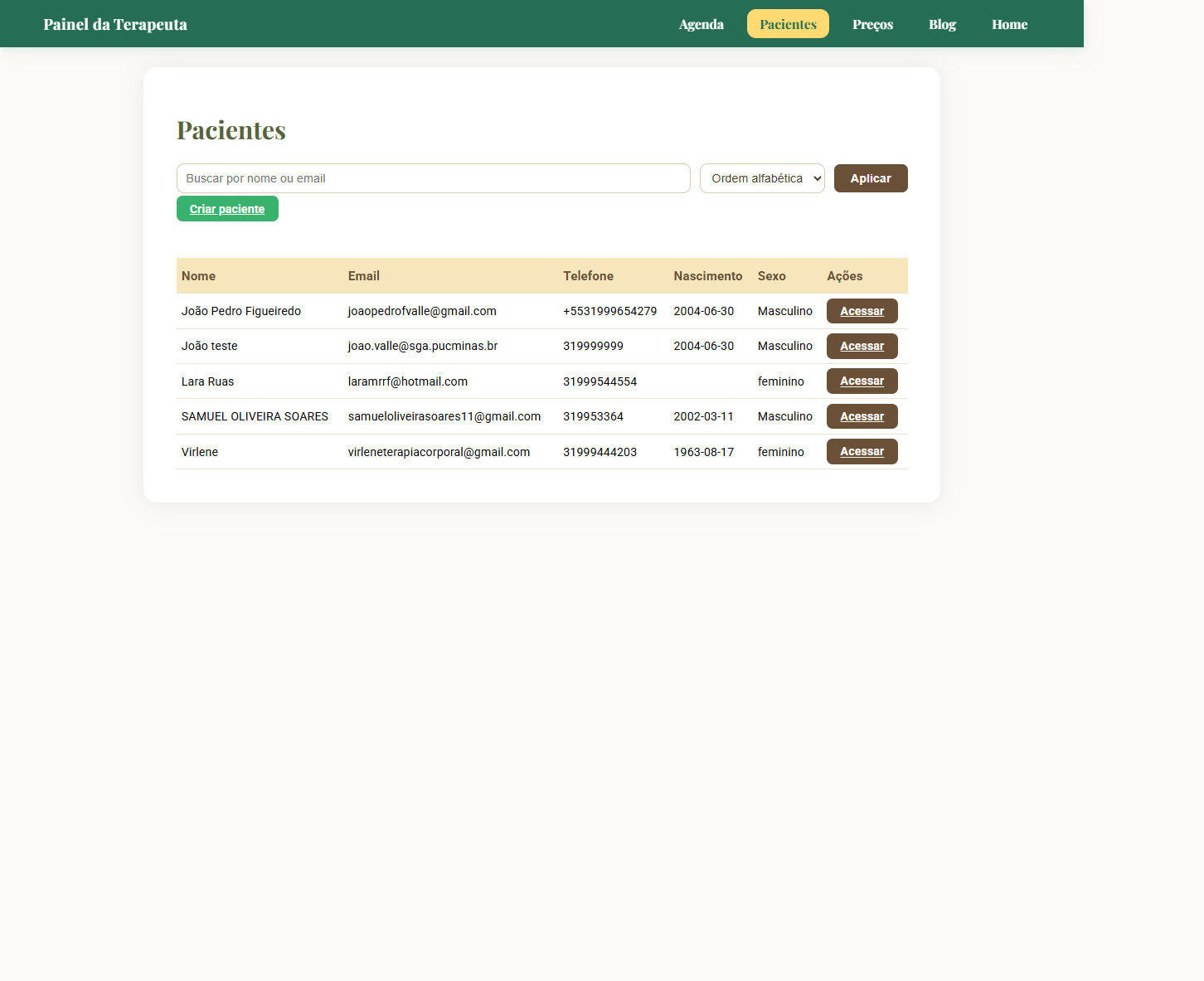This screenshot has width=1204, height=981.
Task: Click the Nascimento column header
Action: click(x=707, y=276)
